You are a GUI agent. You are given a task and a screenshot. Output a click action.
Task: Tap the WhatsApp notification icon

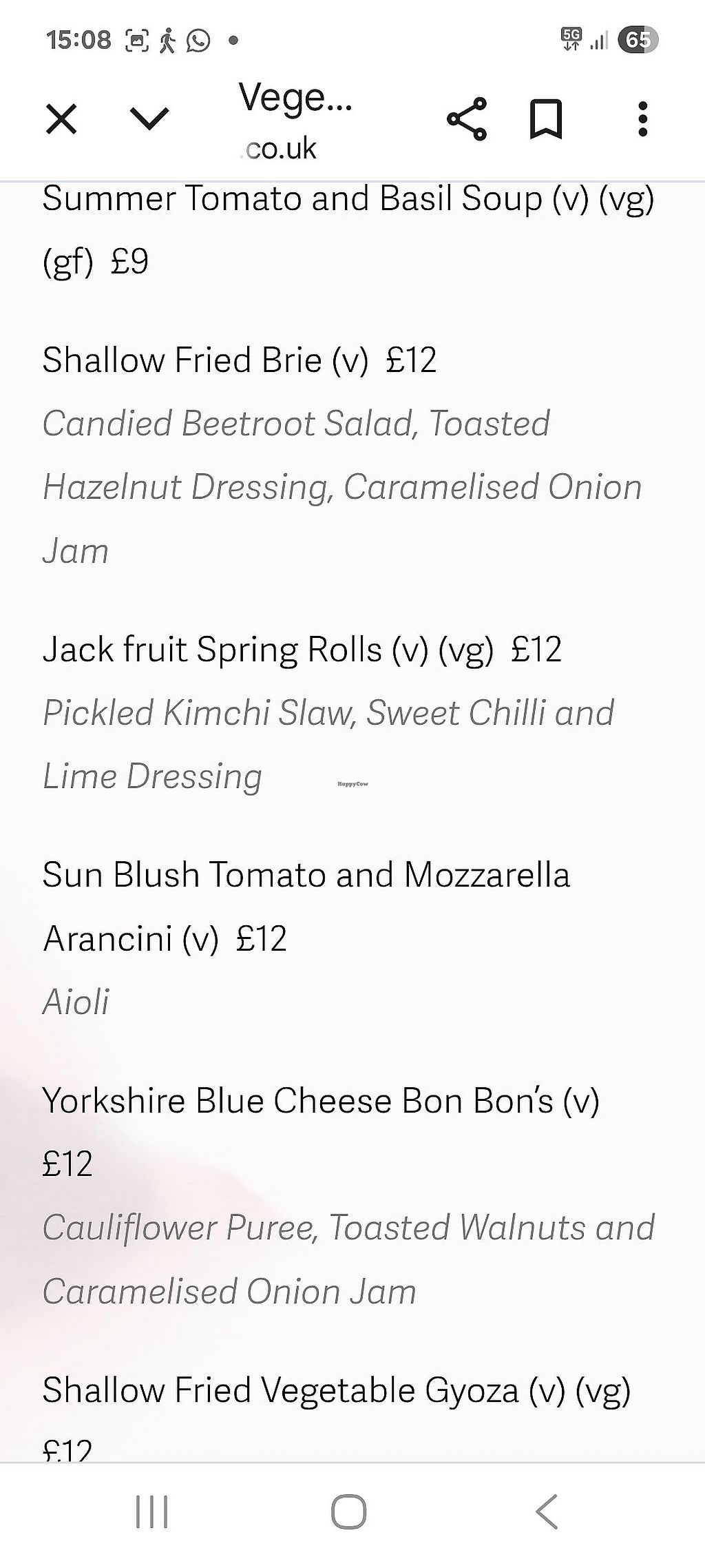coord(199,41)
